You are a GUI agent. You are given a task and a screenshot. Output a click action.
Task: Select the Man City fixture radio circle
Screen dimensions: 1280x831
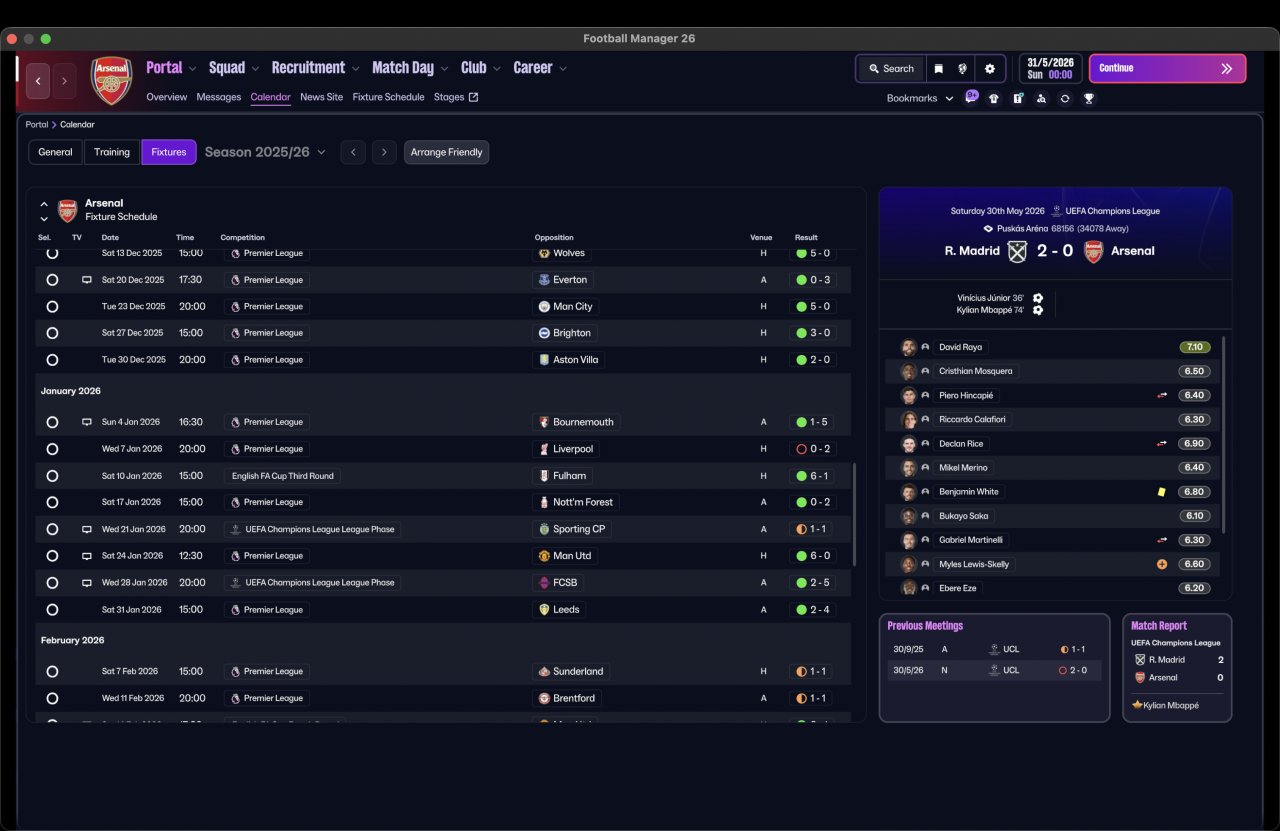(x=52, y=307)
